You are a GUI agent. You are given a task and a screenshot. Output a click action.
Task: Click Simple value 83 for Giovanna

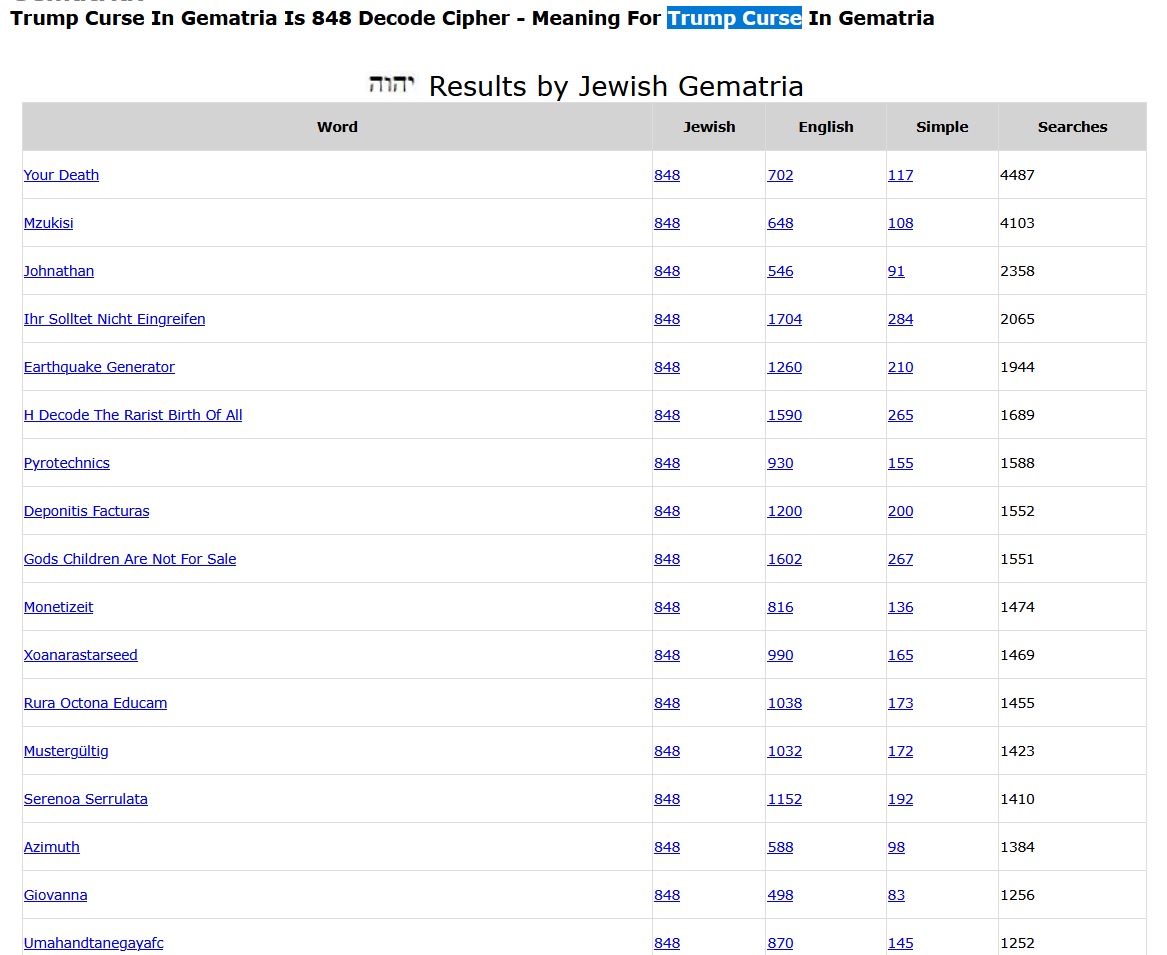[x=896, y=895]
